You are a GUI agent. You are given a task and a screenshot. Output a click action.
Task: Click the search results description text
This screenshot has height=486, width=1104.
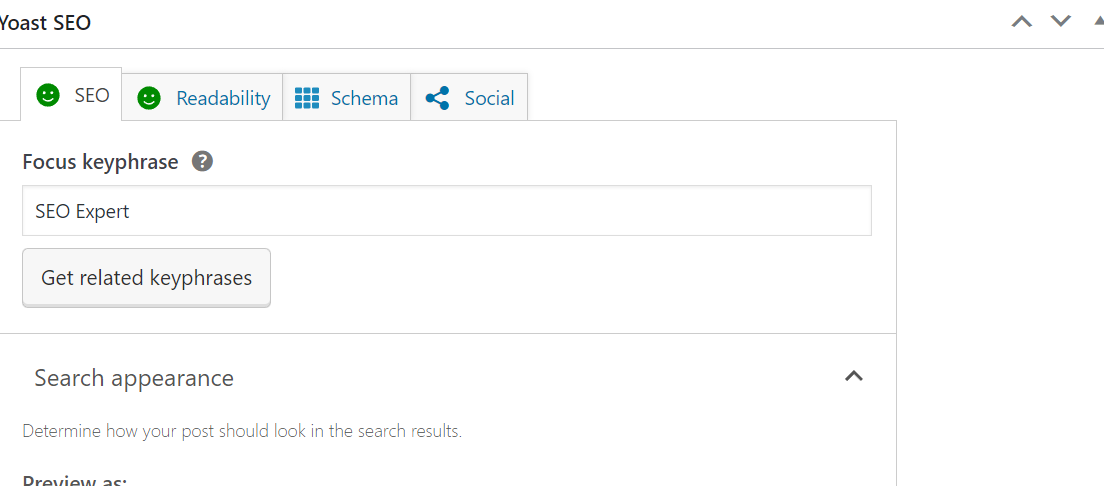pyautogui.click(x=242, y=432)
